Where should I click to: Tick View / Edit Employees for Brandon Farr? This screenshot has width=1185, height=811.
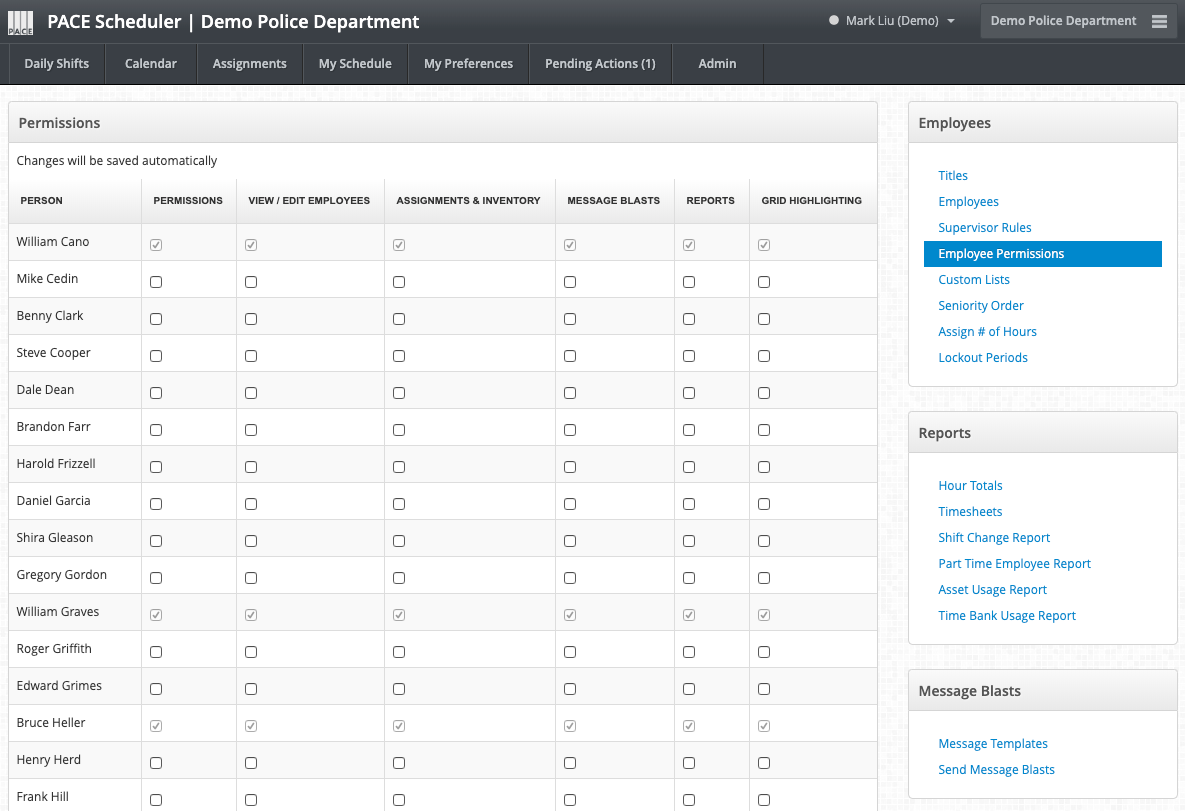251,430
